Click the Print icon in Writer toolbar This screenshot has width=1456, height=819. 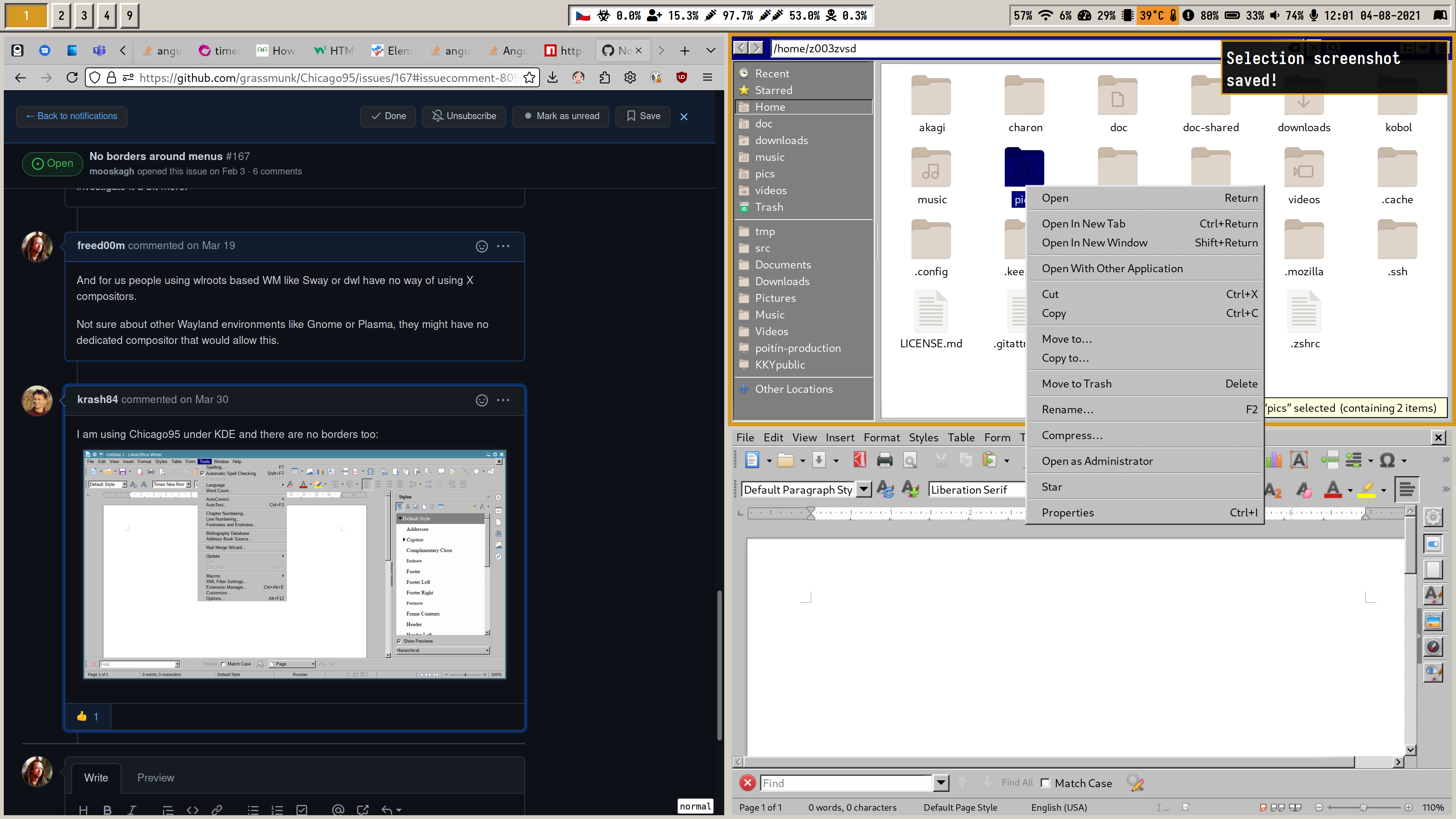click(885, 460)
